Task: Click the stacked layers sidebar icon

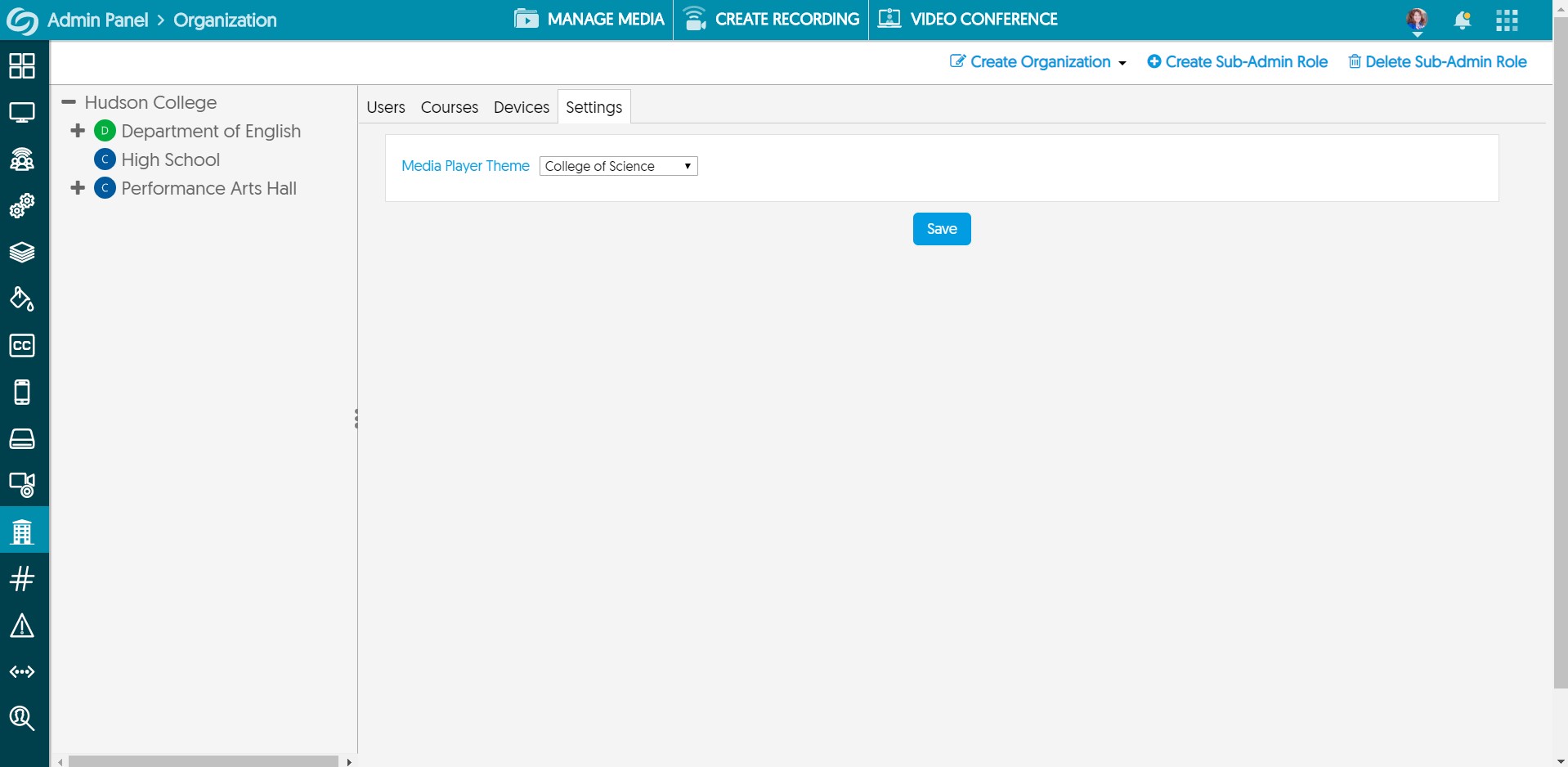Action: (22, 252)
